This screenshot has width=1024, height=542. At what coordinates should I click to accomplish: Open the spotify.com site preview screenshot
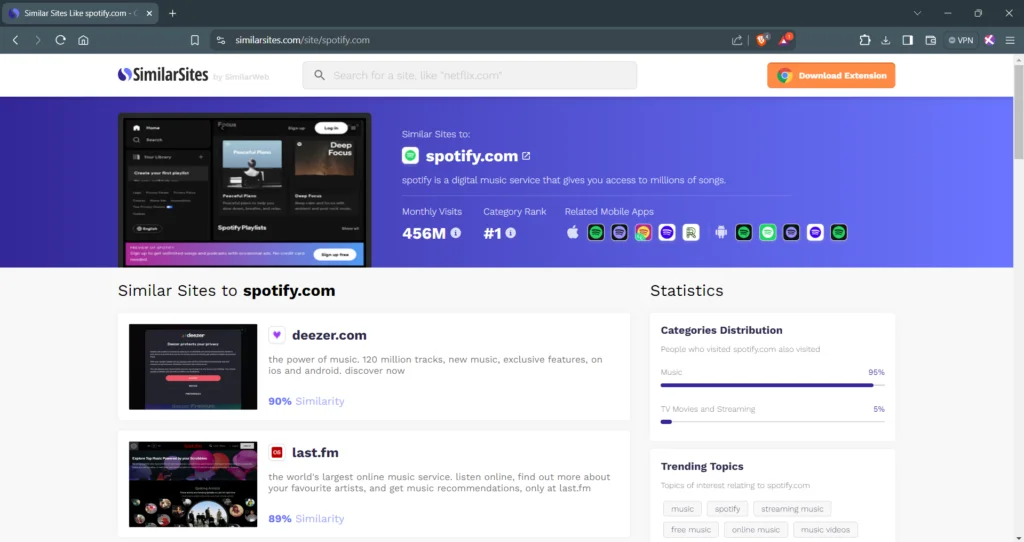244,190
